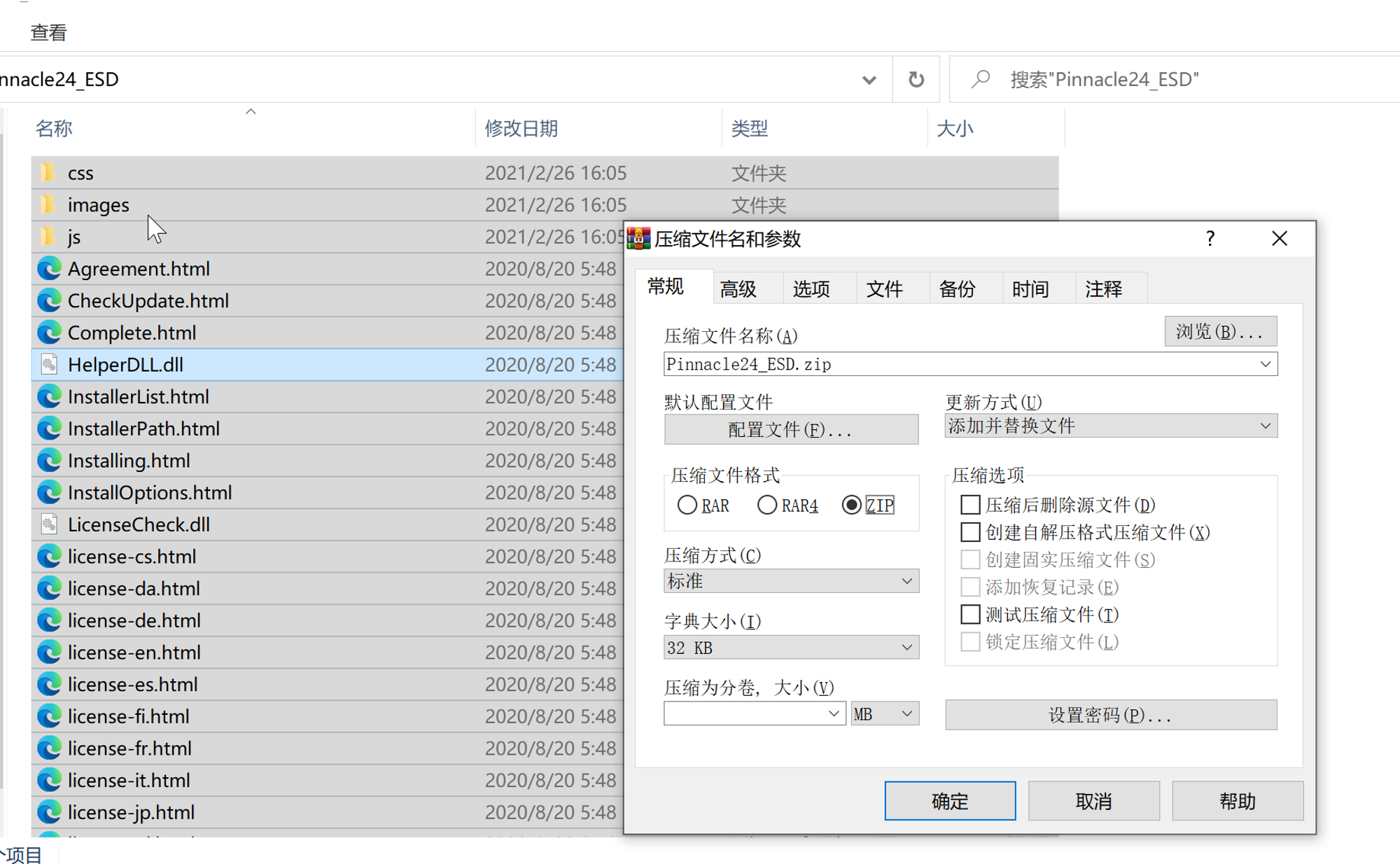The height and width of the screenshot is (864, 1400).
Task: Click the 配置文件 button
Action: tap(791, 429)
